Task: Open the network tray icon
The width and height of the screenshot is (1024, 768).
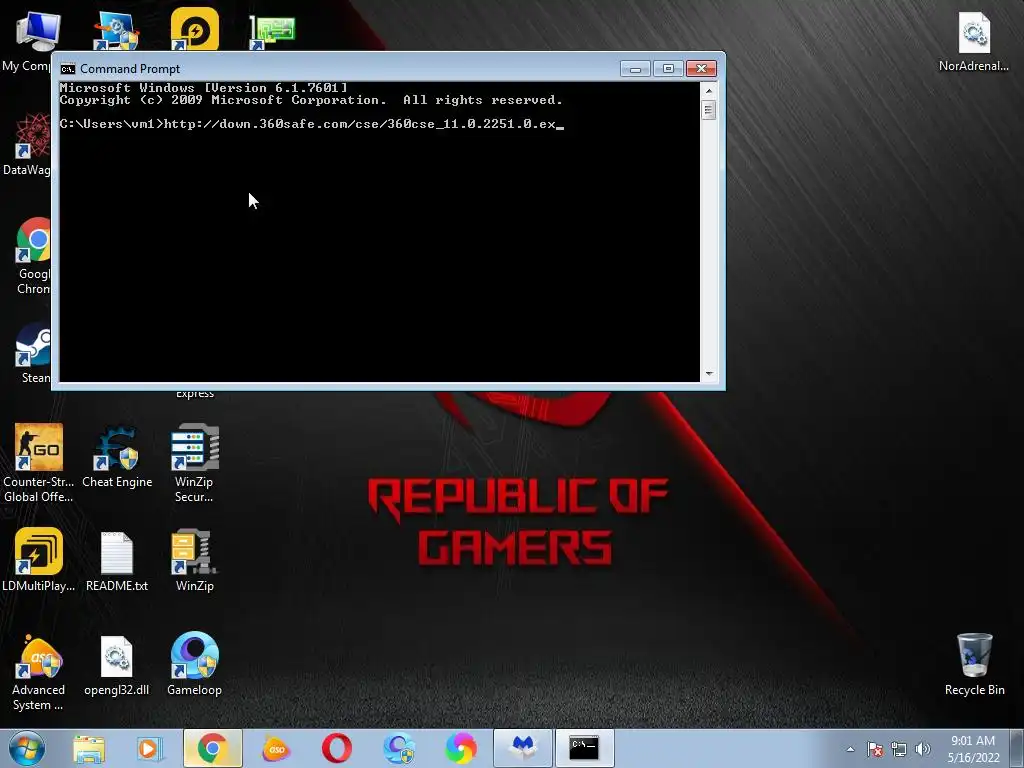Action: click(899, 749)
